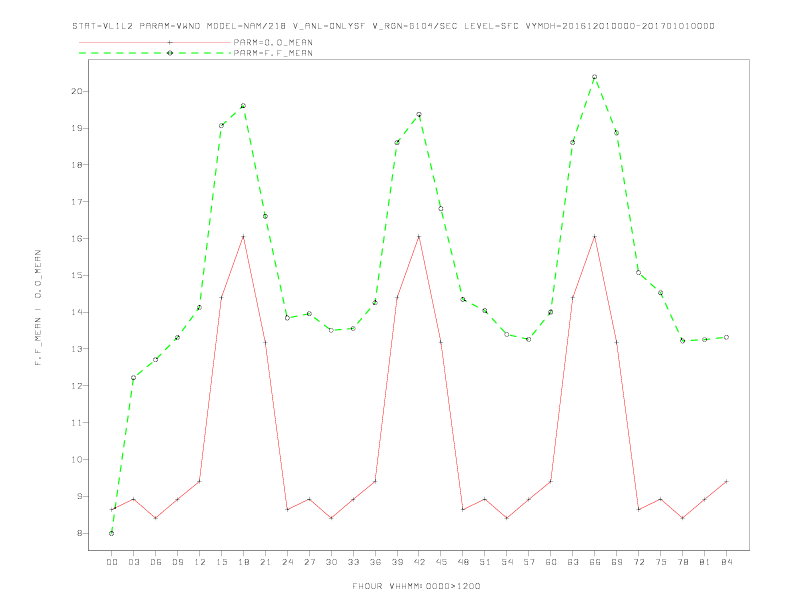This screenshot has width=792, height=612.
Task: Click x-axis forecast hour label 15 below the plot
Action: point(221,562)
